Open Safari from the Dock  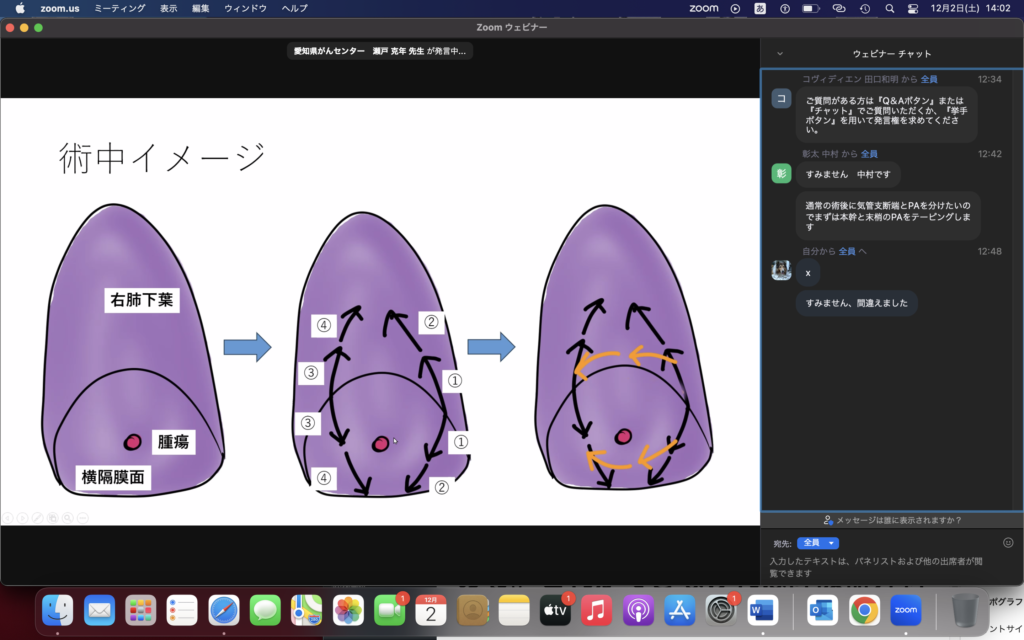[x=223, y=609]
